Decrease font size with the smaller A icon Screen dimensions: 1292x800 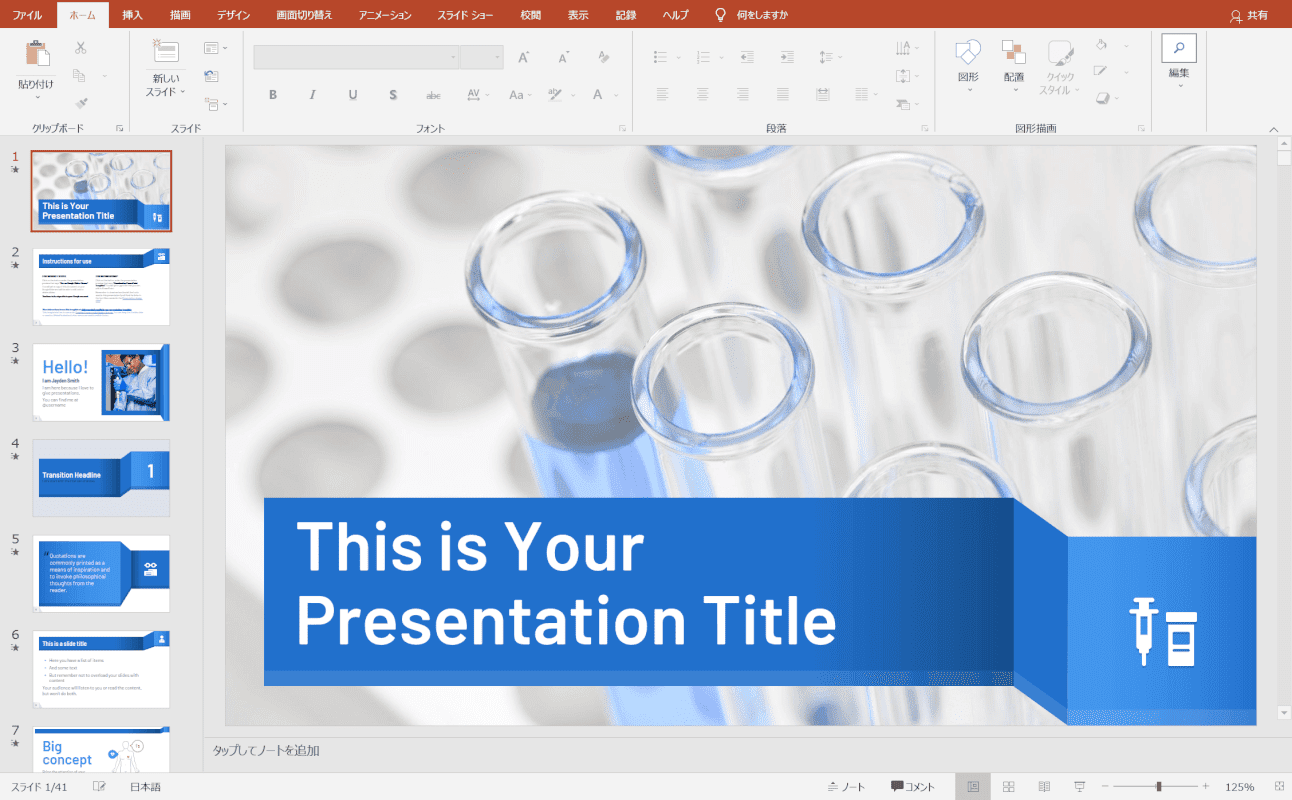[x=563, y=58]
